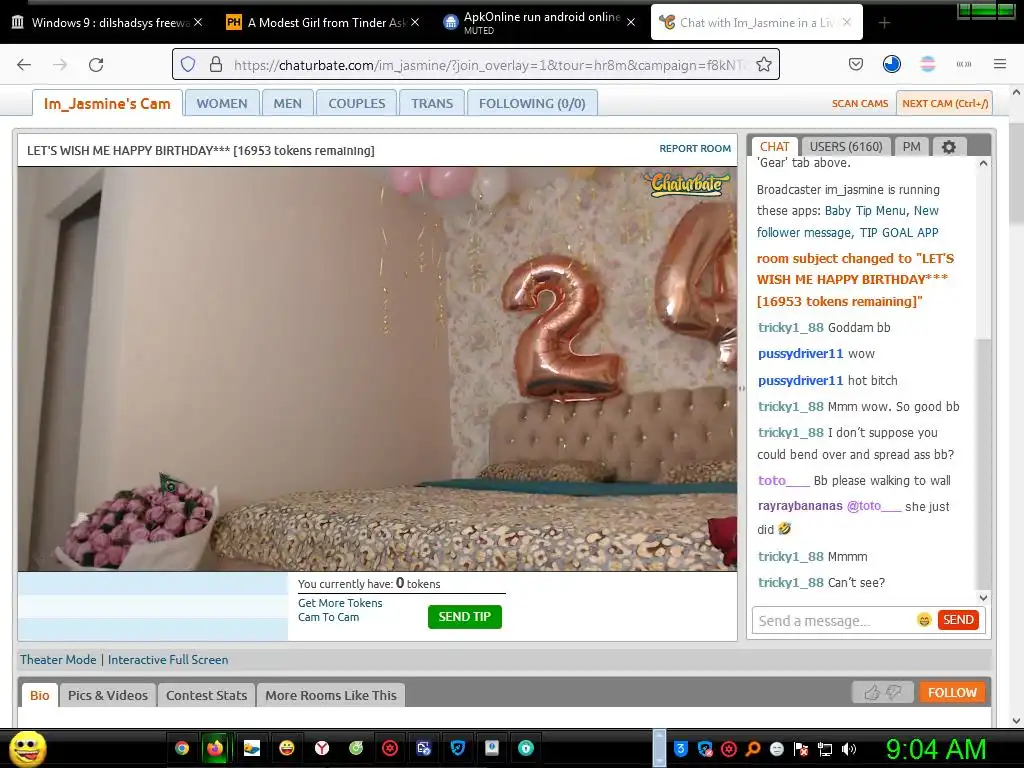Open the WOMEN category tab

[x=222, y=103]
